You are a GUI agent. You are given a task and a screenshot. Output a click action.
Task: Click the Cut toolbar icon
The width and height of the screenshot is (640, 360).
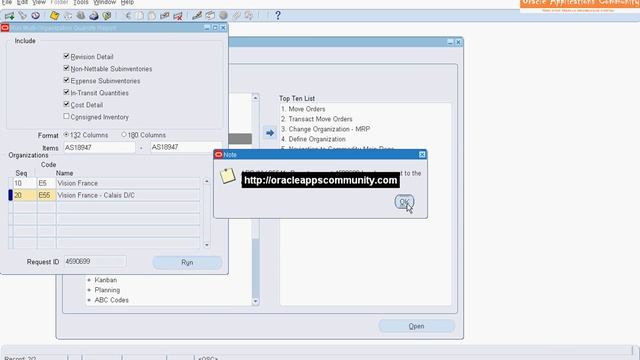click(128, 16)
